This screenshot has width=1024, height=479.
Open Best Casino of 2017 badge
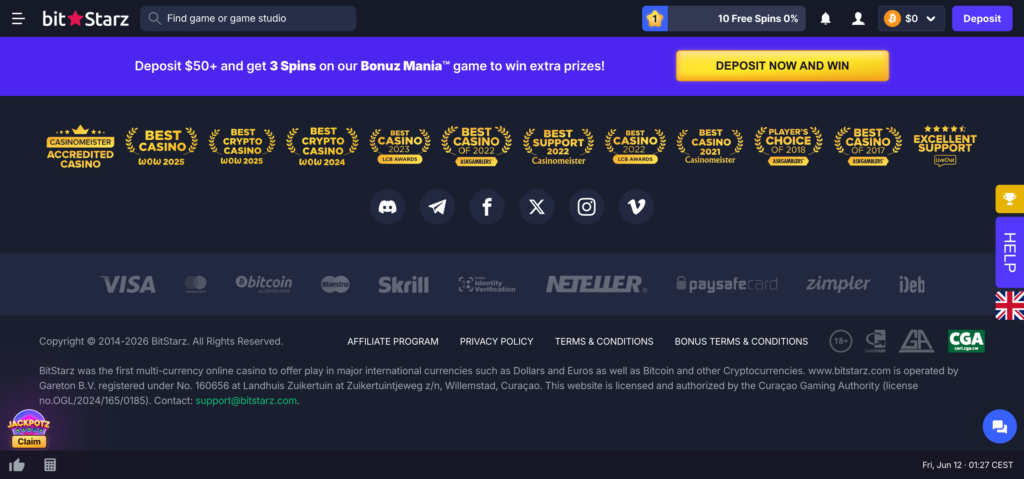(x=867, y=146)
